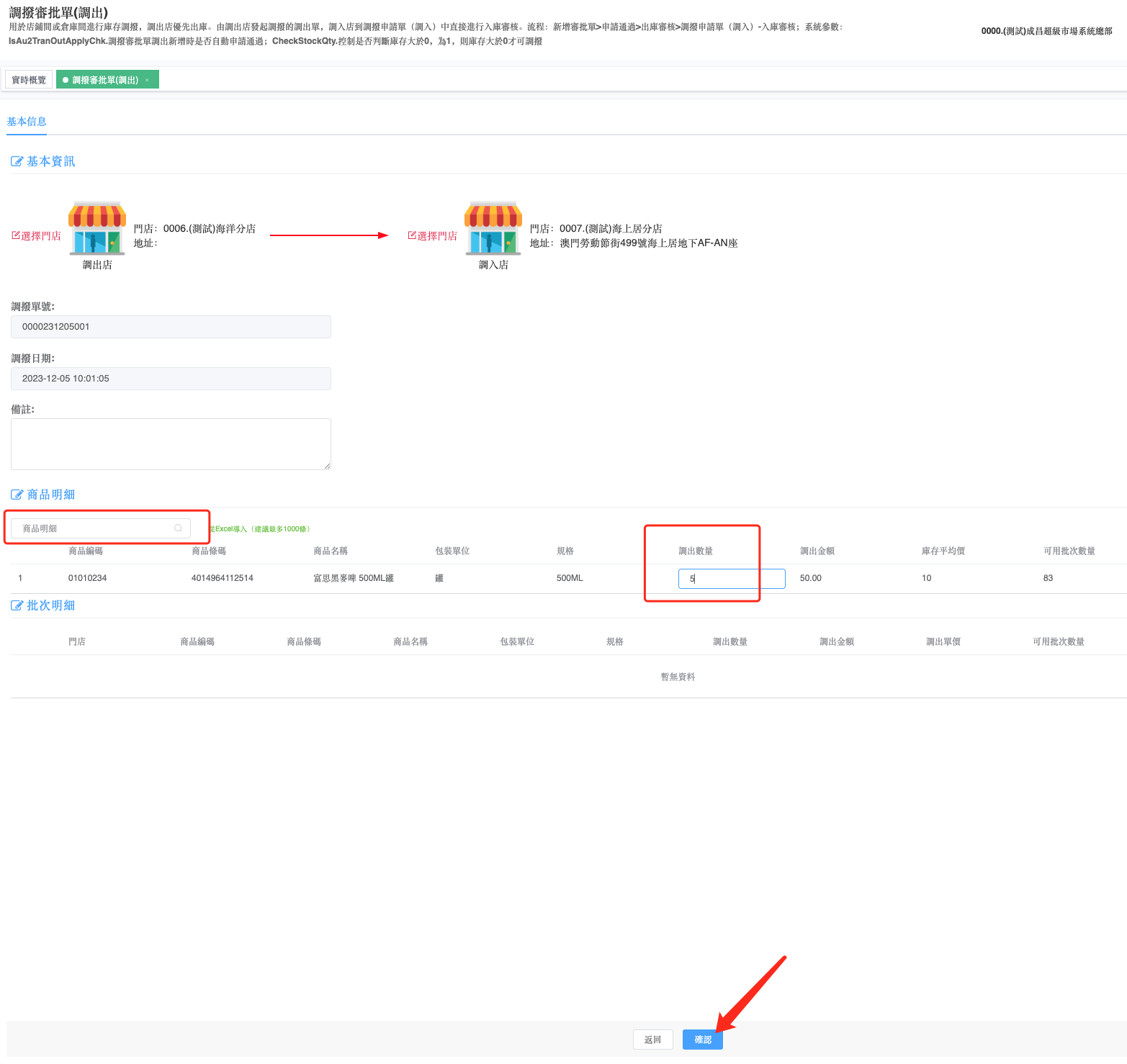Switch to the 實時概覽 tab
1127x1064 pixels.
[x=29, y=80]
